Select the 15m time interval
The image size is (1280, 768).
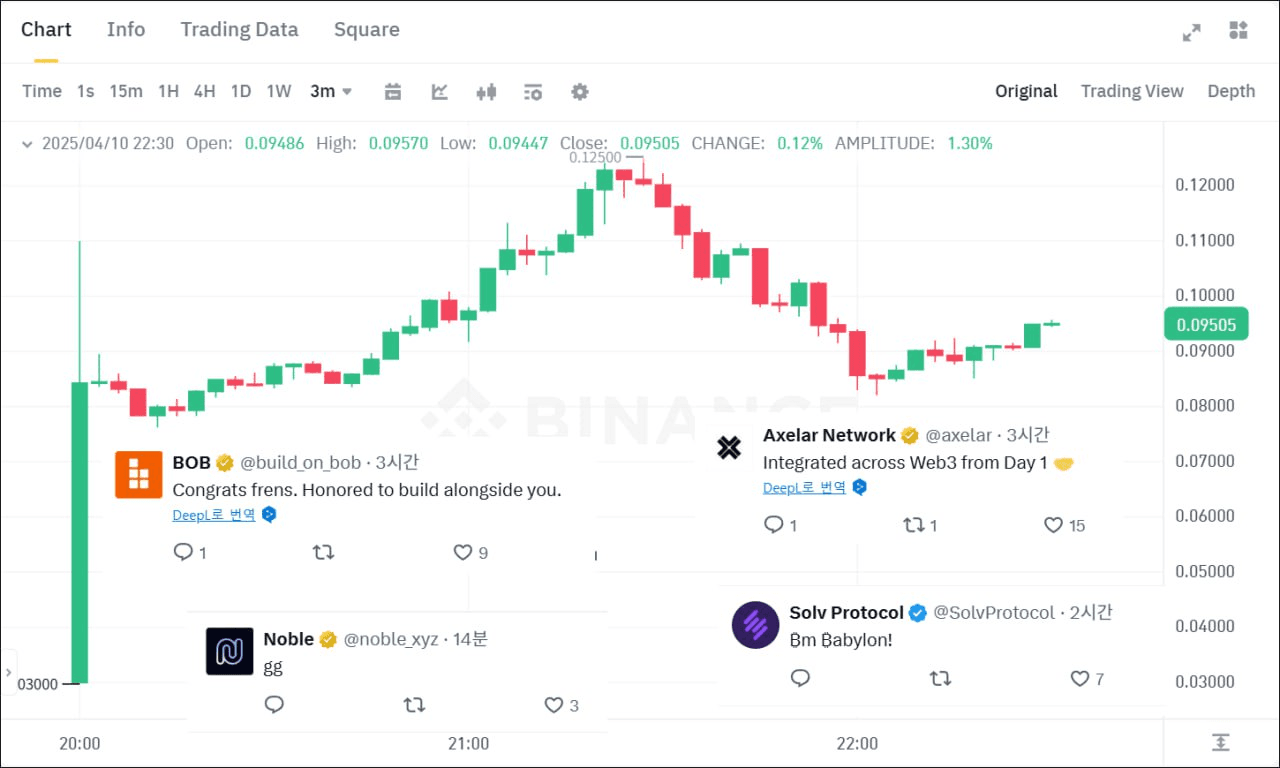click(126, 91)
